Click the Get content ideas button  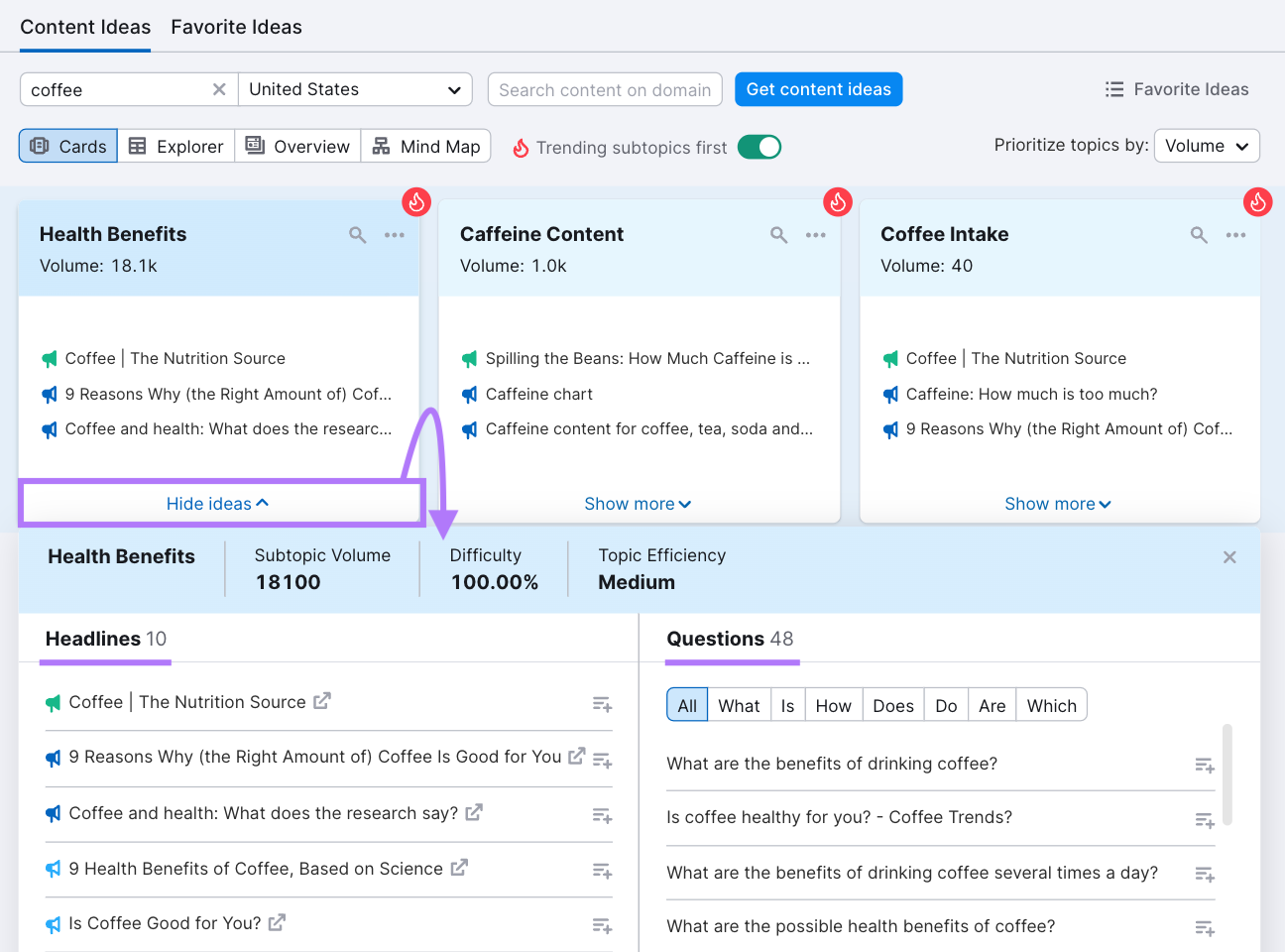click(818, 89)
